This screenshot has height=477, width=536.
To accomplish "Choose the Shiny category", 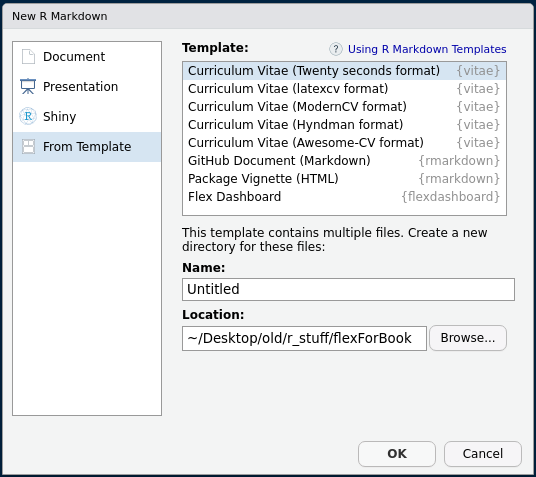I will point(87,117).
